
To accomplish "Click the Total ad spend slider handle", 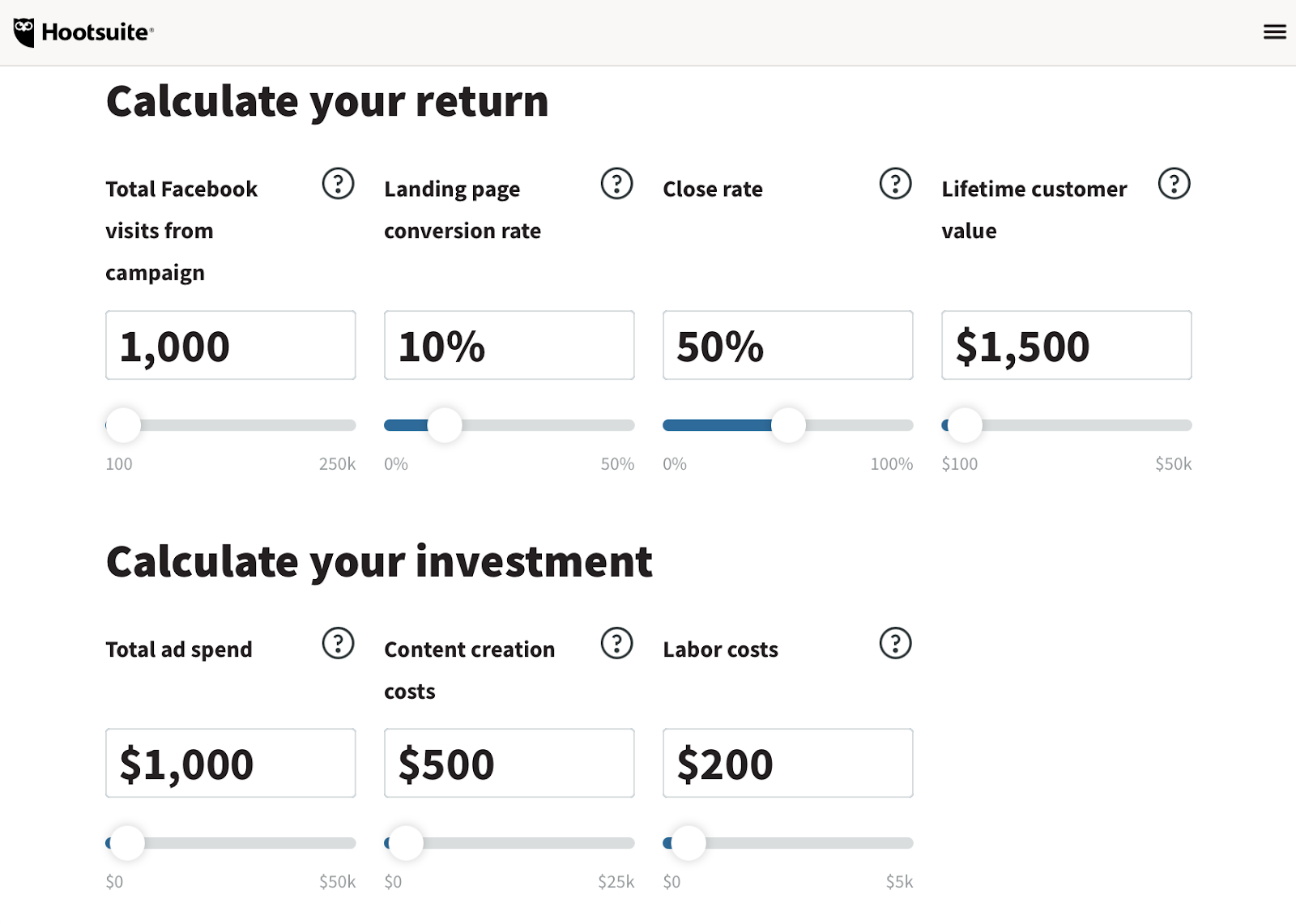I will coord(127,843).
